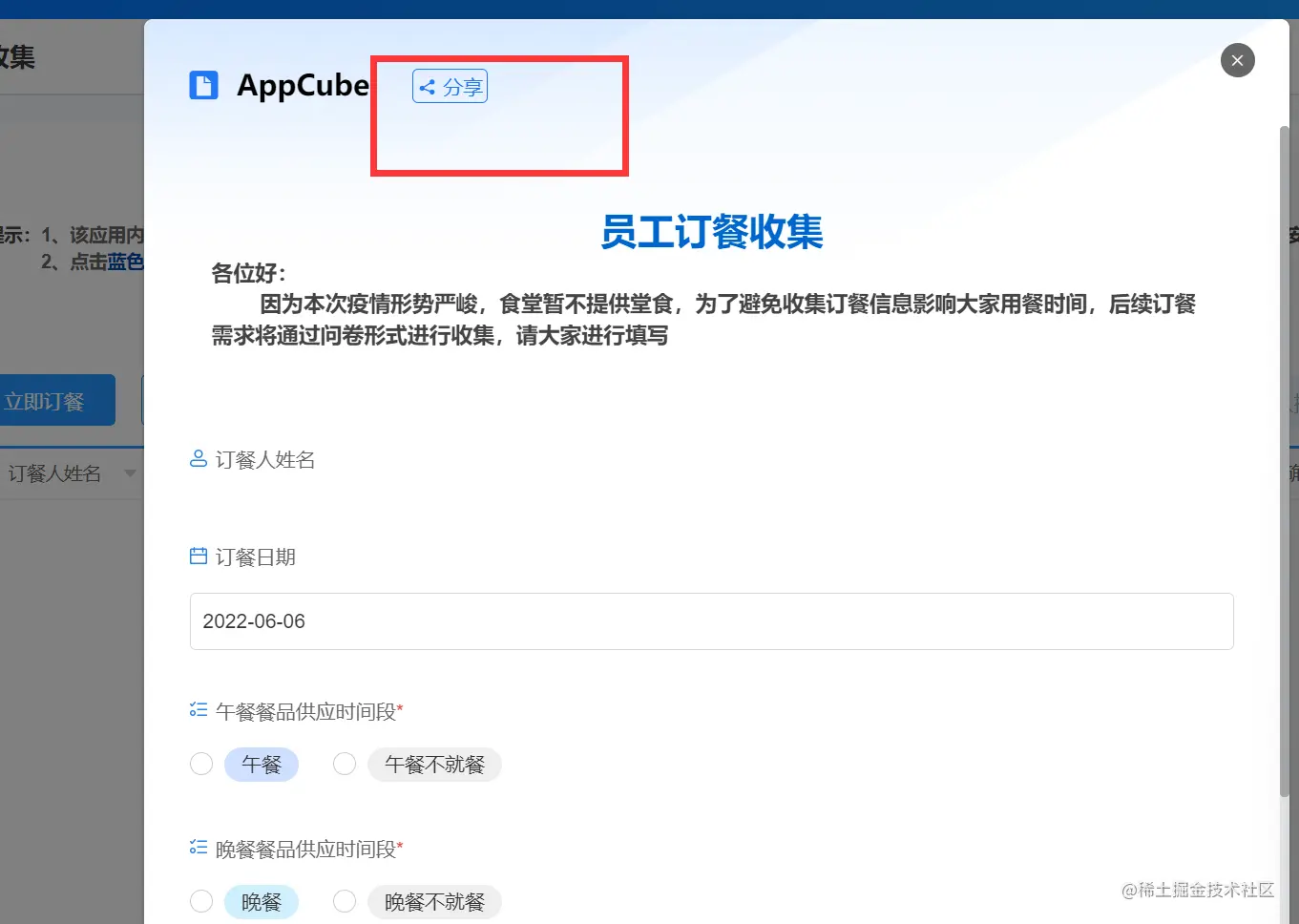This screenshot has width=1299, height=924.
Task: Select the 晚餐 radio button
Action: pyautogui.click(x=201, y=902)
